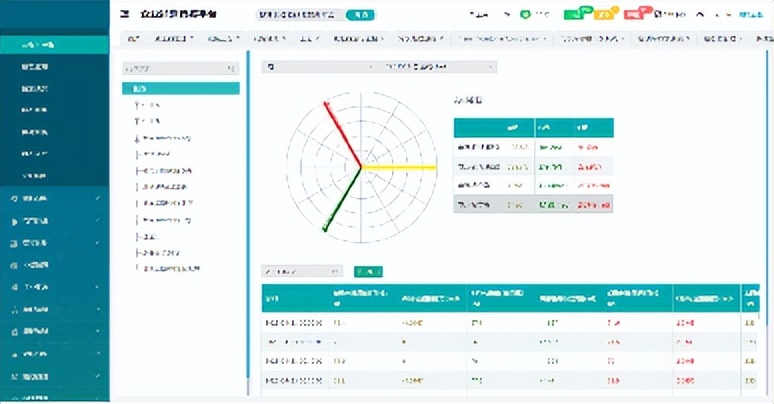Select the highlighted active sidebar menu item
This screenshot has height=404, width=774.
54,45
